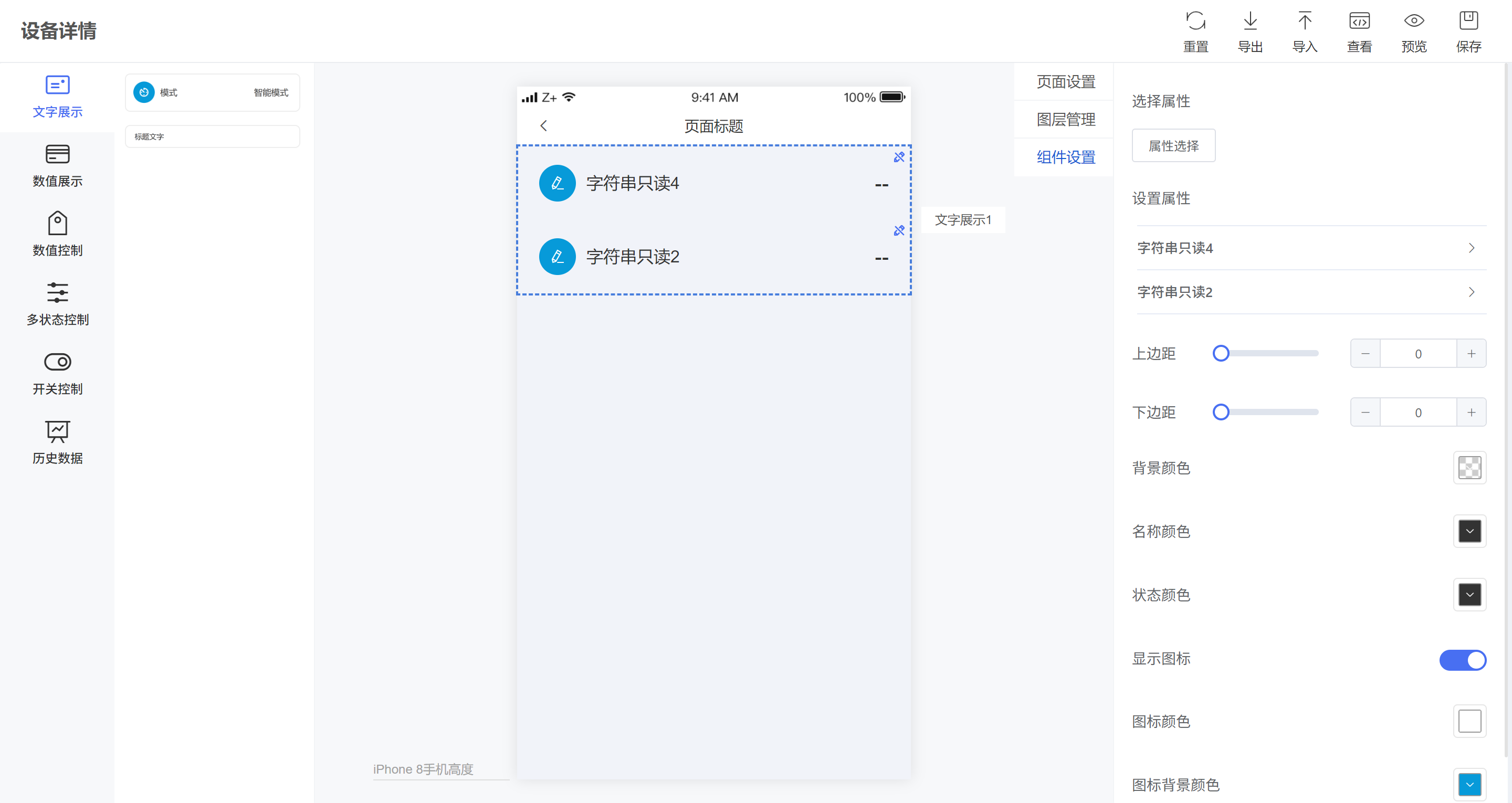Decrease the 上边距 value with minus

[x=1364, y=353]
